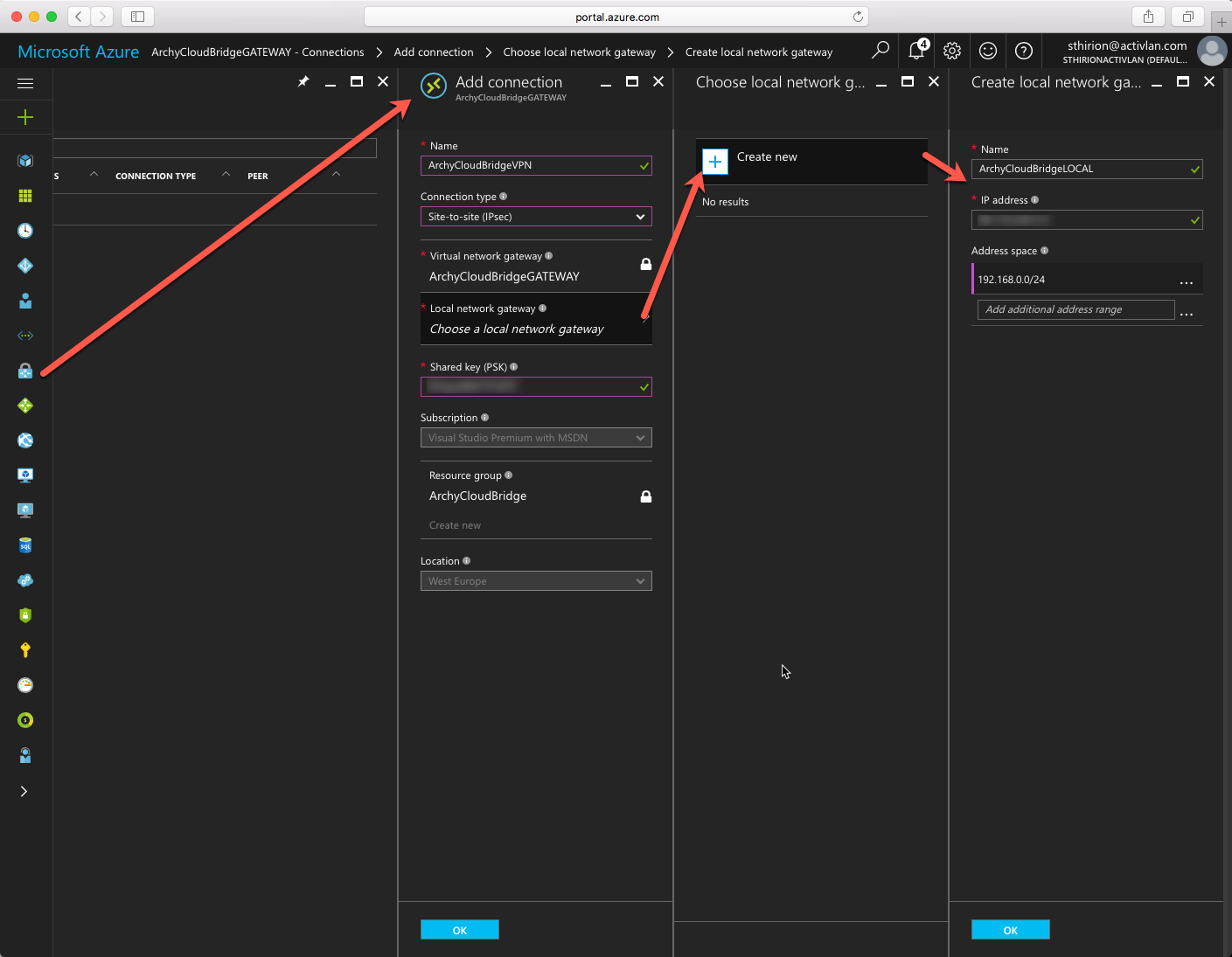Click the Connections filter search box
This screenshot has width=1232, height=957.
[x=214, y=148]
